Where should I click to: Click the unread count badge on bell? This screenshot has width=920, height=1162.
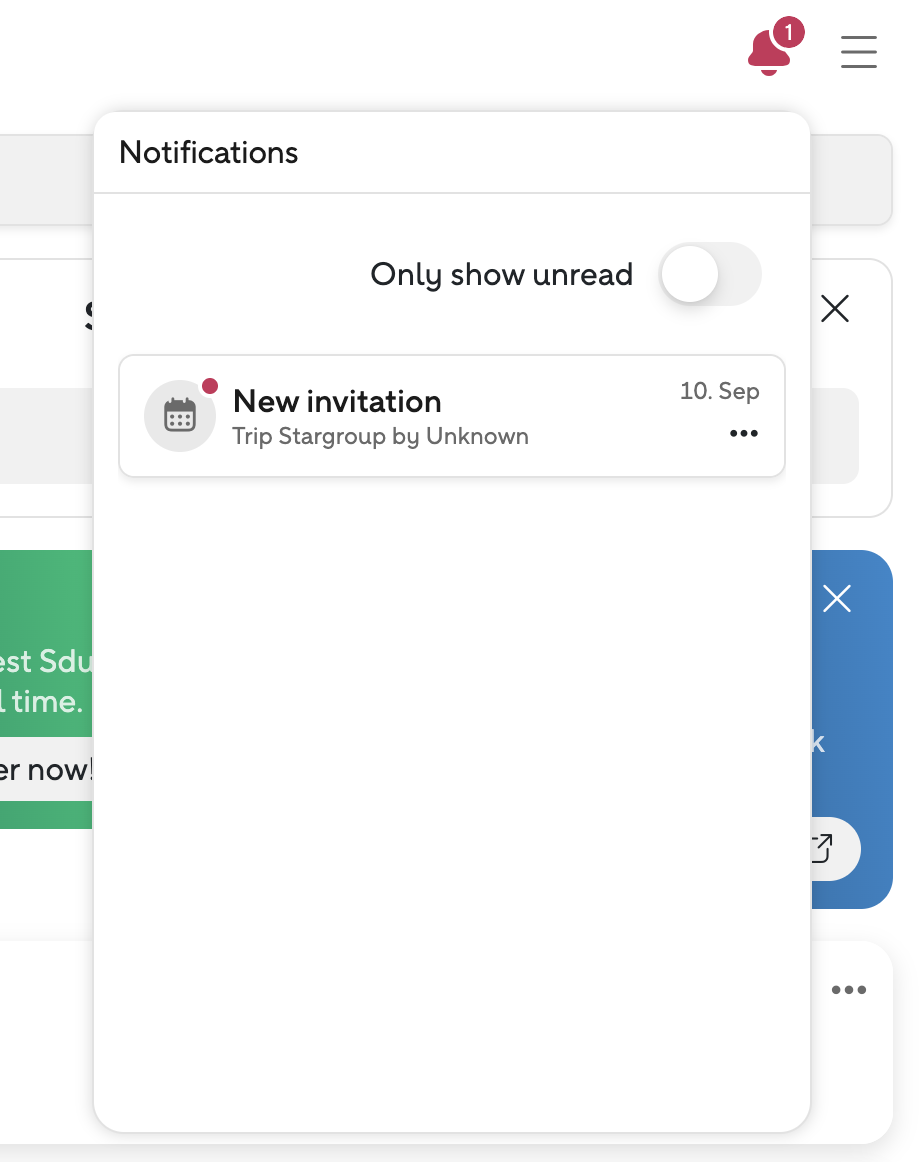click(788, 33)
